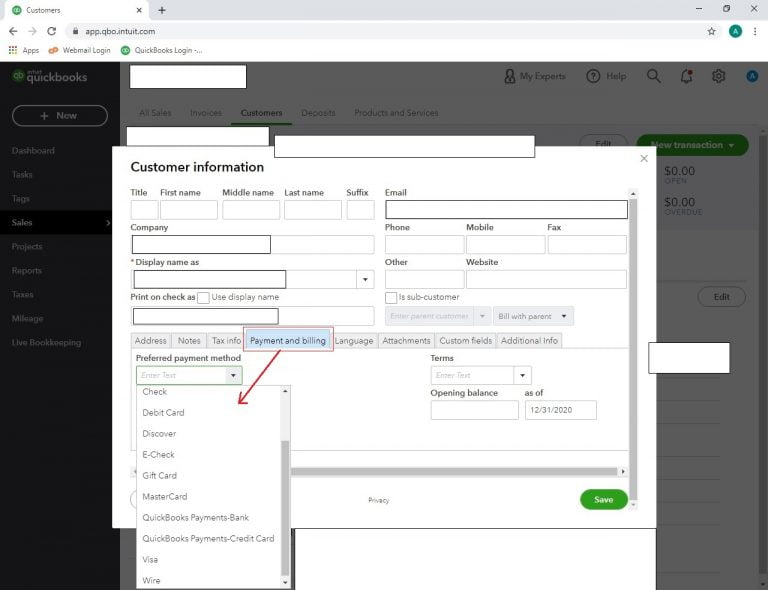Select Payment and billing tab
Screen dimensions: 768x590
coord(288,340)
